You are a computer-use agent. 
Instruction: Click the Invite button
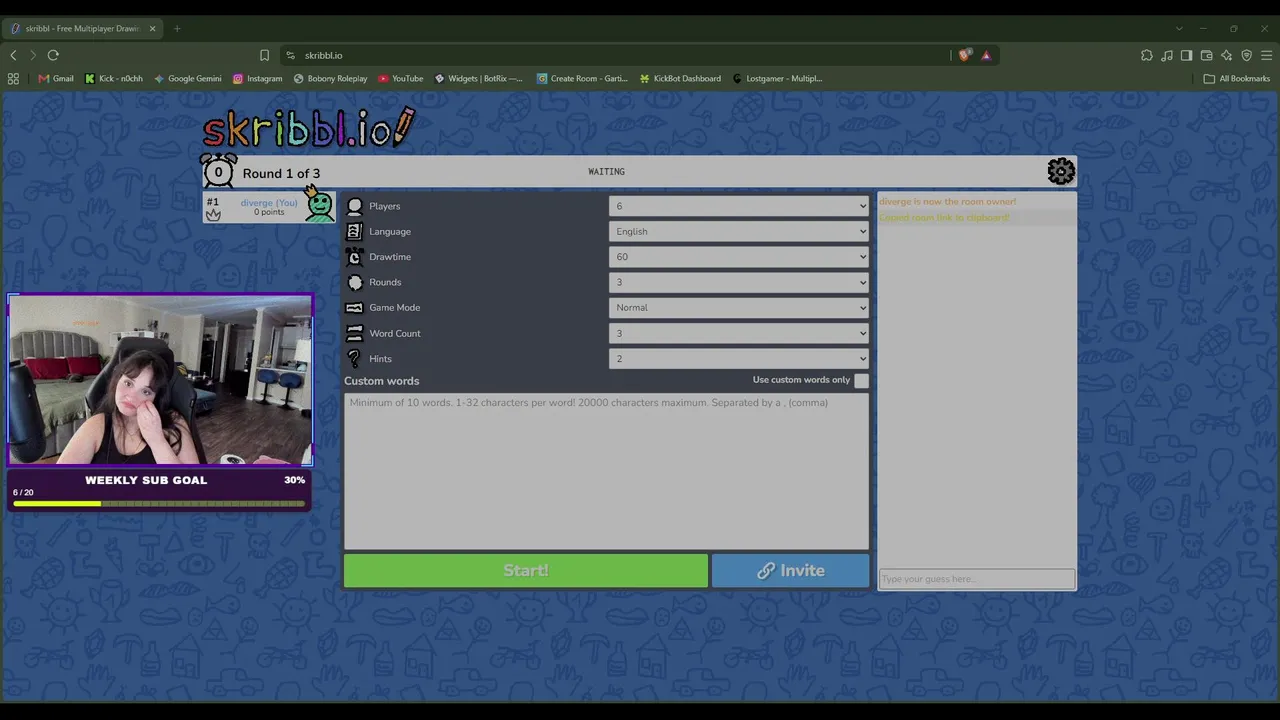coord(790,571)
